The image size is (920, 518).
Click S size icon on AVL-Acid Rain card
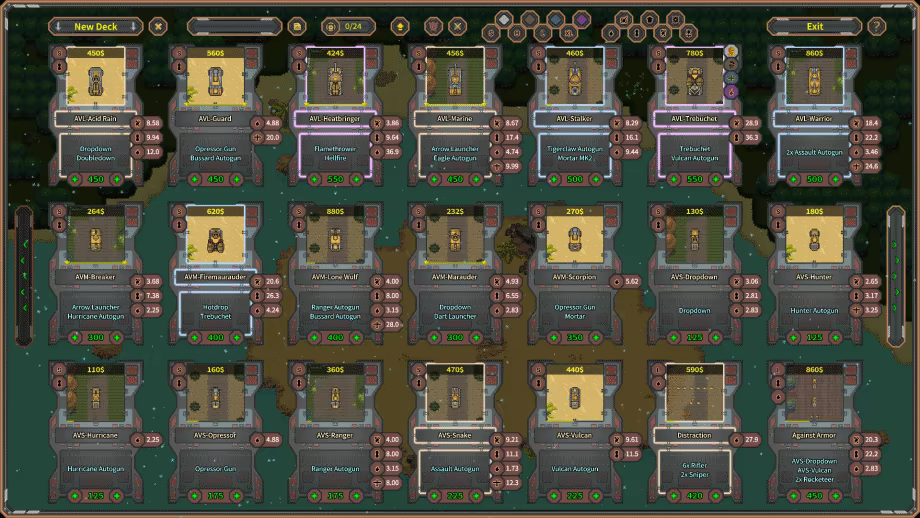(59, 53)
